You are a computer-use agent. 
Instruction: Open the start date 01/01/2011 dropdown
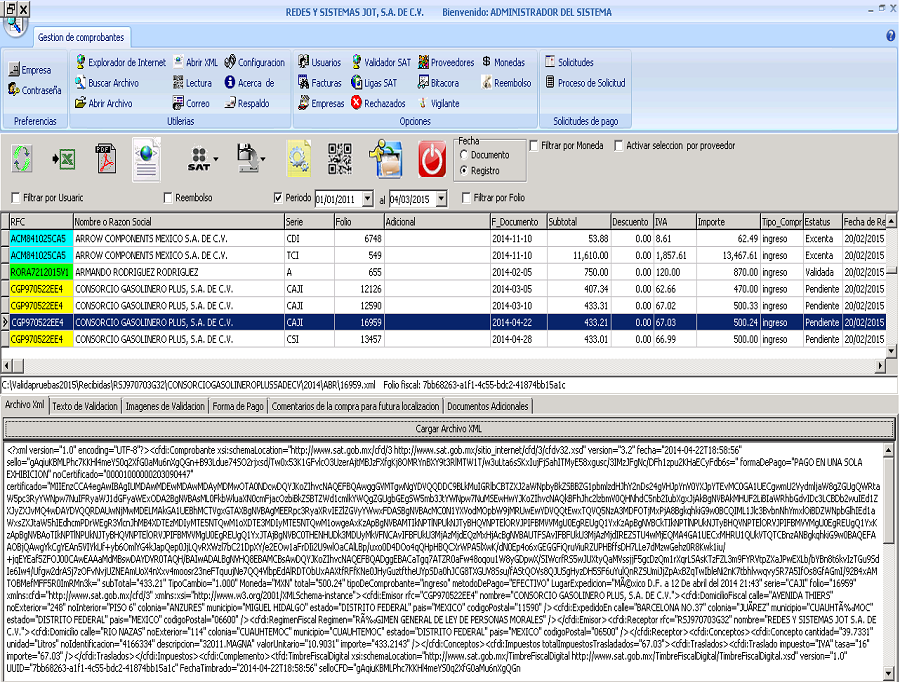(369, 199)
